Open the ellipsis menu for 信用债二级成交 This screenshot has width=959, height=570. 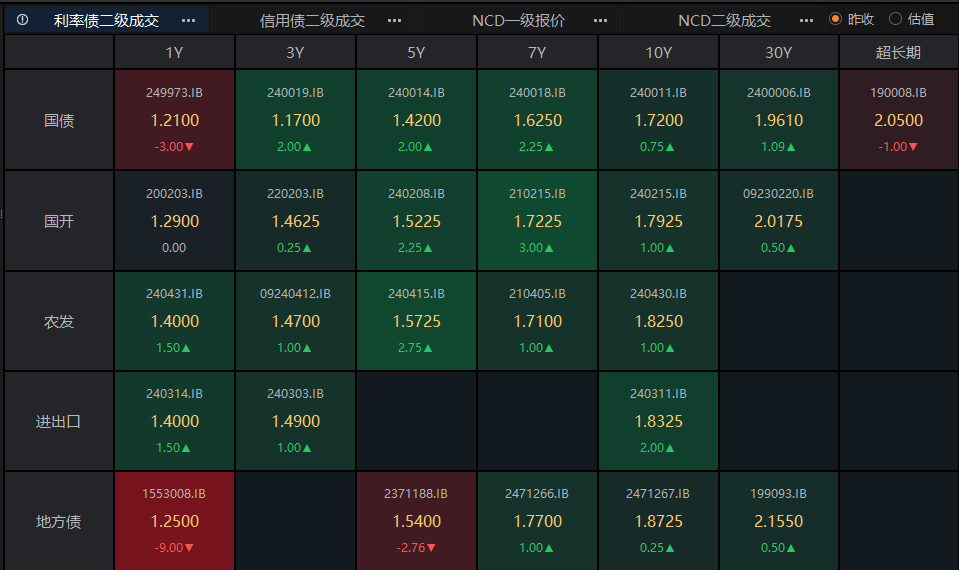(x=394, y=20)
